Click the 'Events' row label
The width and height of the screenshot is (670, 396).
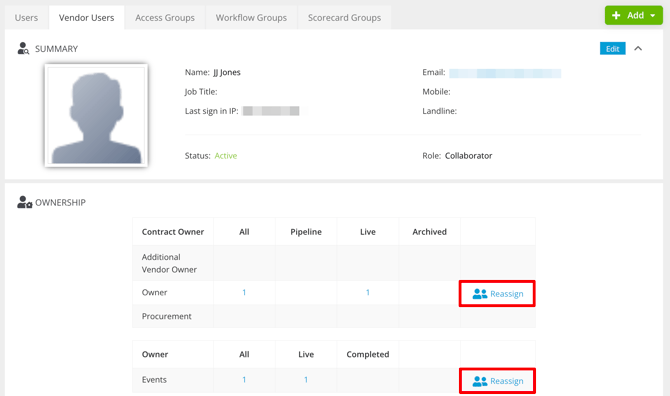(x=154, y=380)
